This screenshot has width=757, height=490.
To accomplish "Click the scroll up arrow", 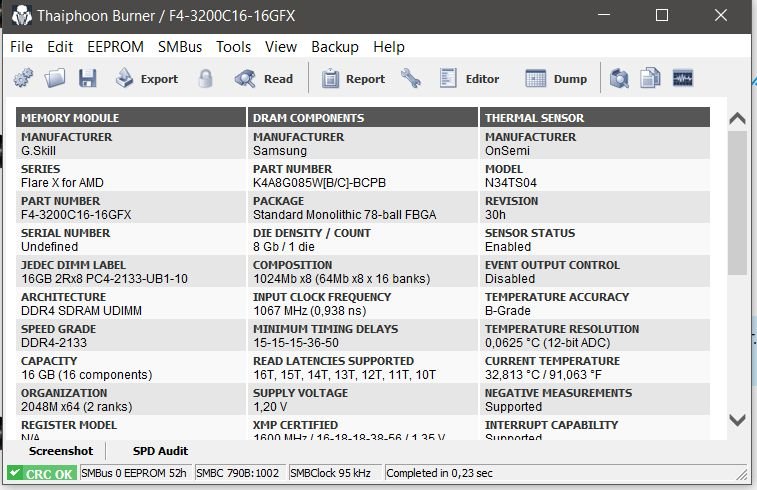I will pos(737,118).
